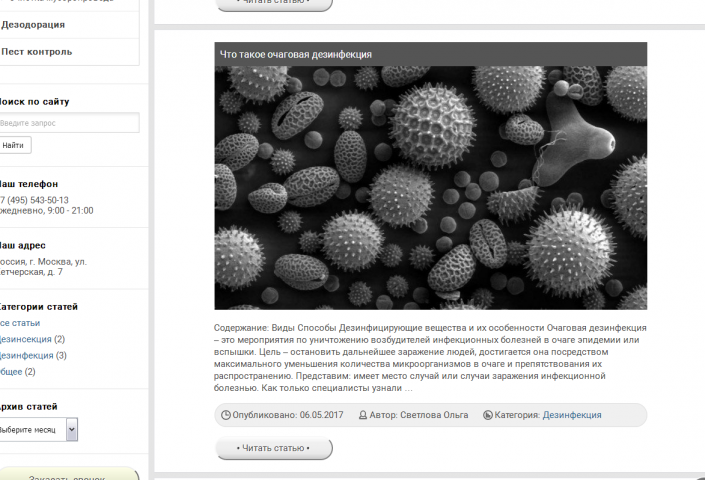Click the clock icon next to Опубликовано
705x480 pixels.
coord(226,415)
